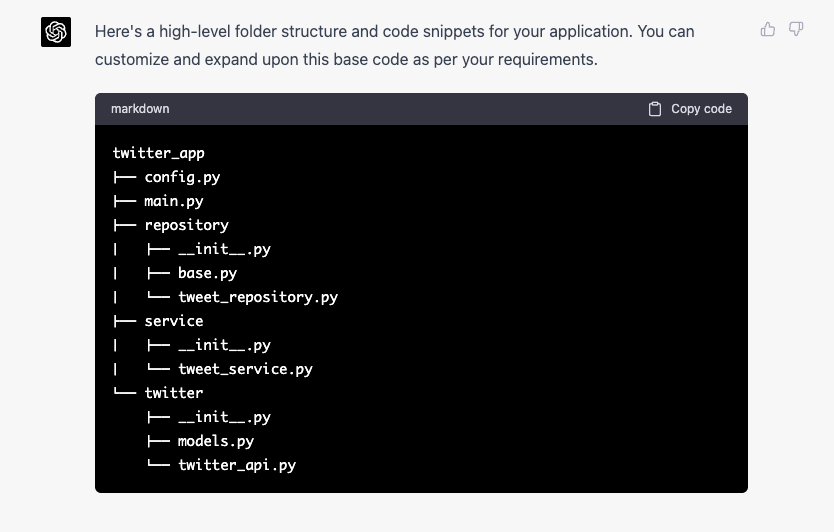This screenshot has width=834, height=532.
Task: Click tweet_repository.py in the tree
Action: pos(257,297)
